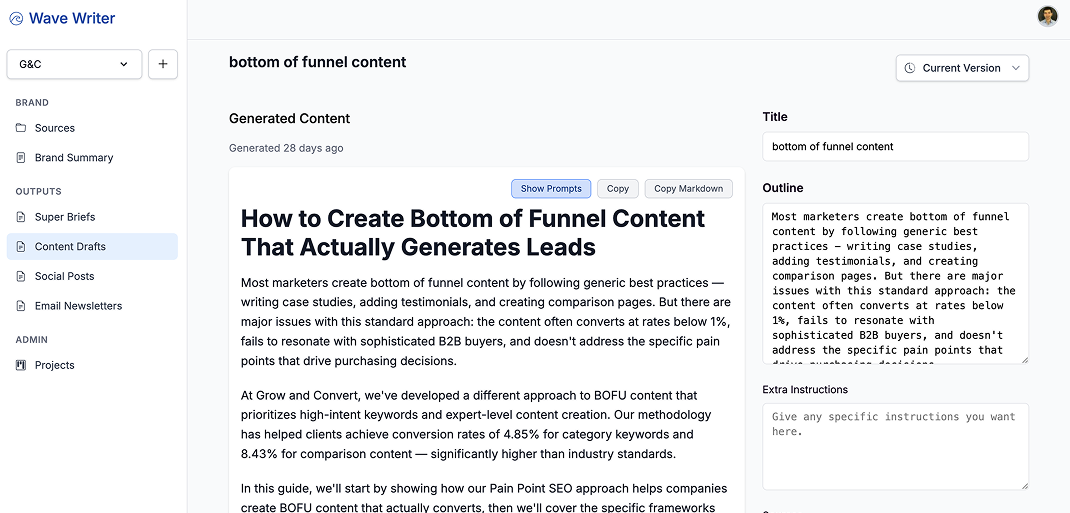This screenshot has height=513, width=1070.
Task: Click the Email Newsletters document icon
Action: [x=21, y=306]
